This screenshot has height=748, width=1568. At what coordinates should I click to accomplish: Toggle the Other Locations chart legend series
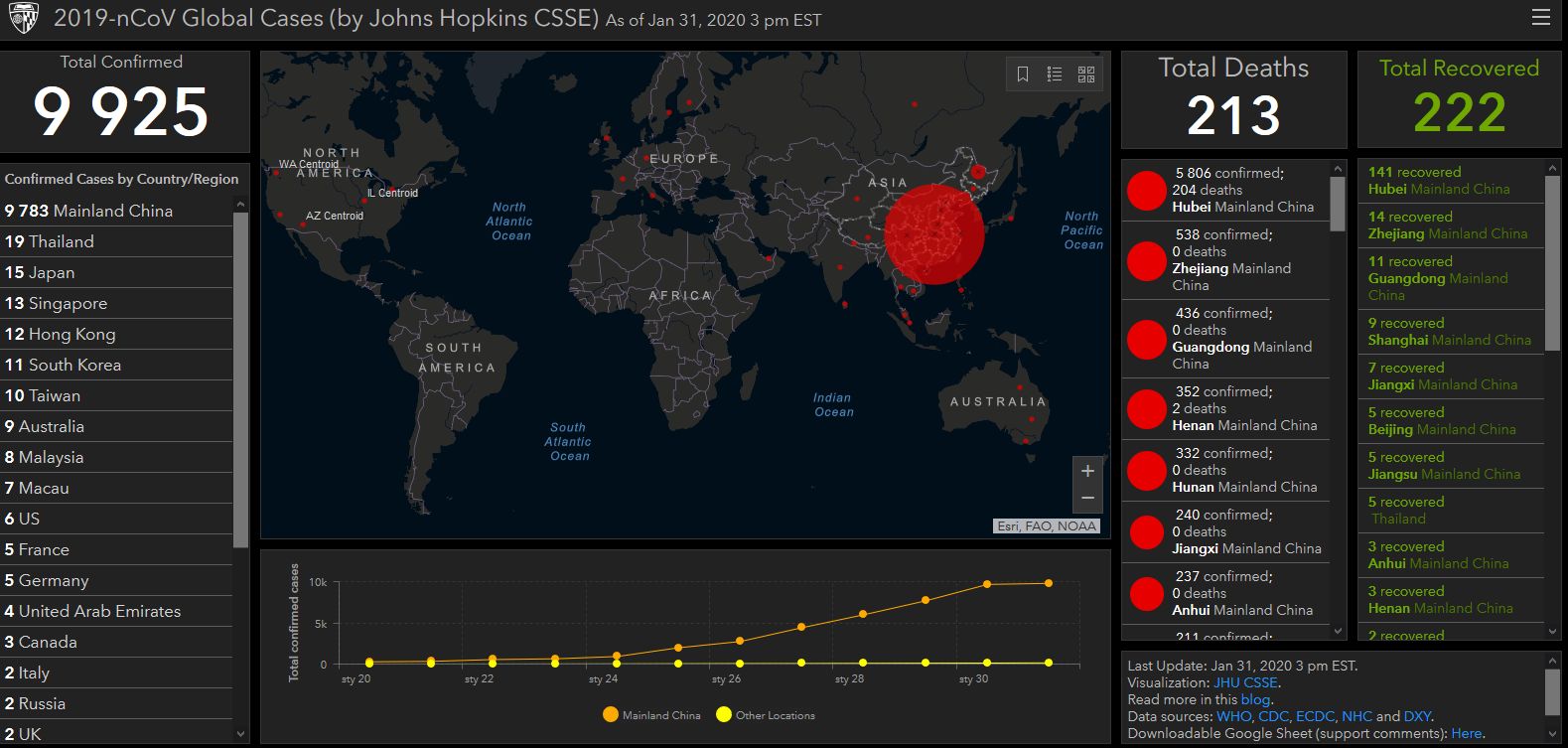coord(766,715)
